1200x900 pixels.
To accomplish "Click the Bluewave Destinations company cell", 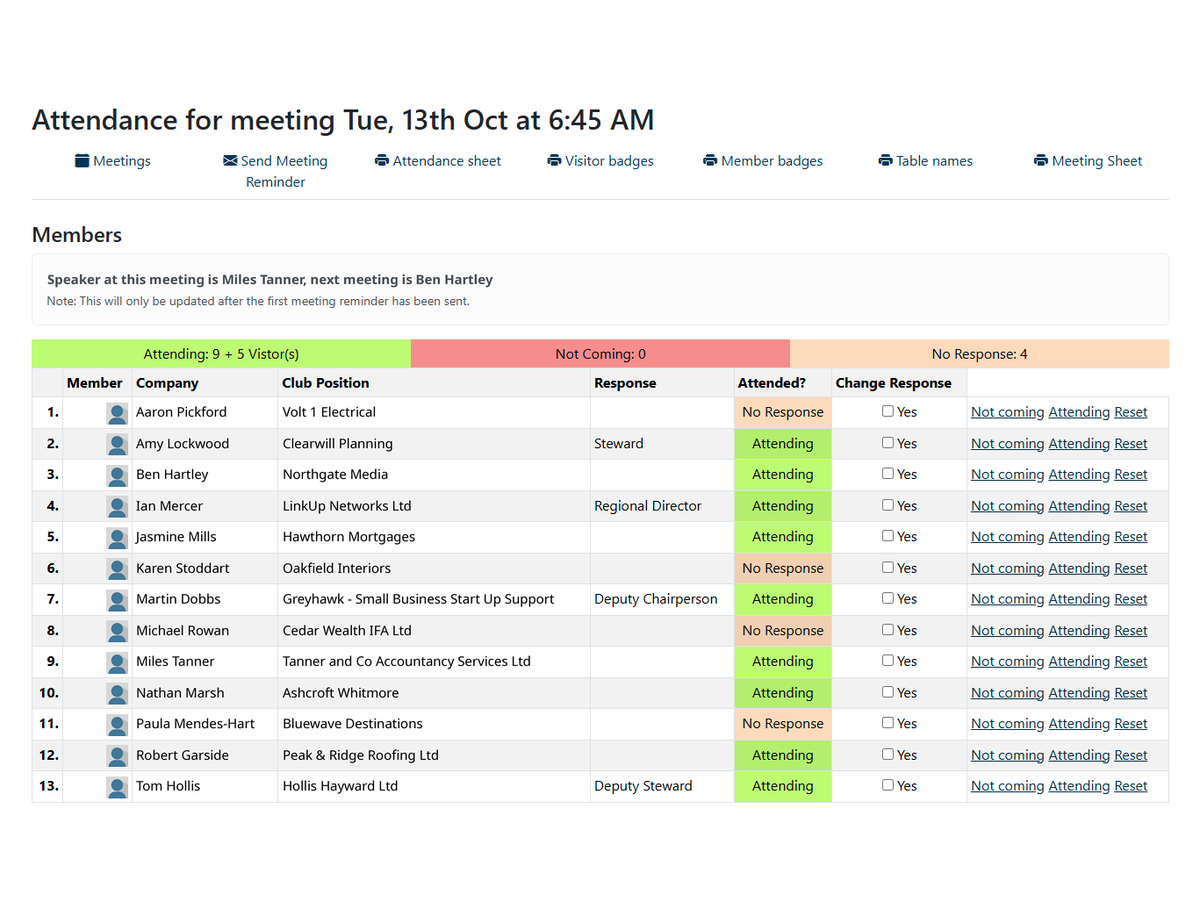I will [x=434, y=724].
